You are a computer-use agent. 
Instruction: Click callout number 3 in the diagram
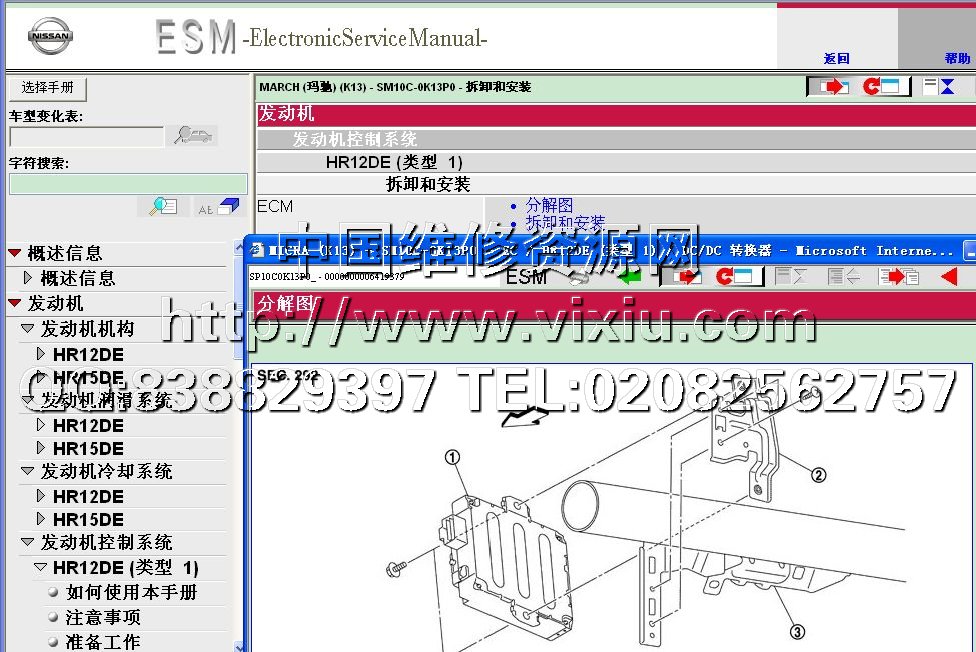pyautogui.click(x=797, y=632)
